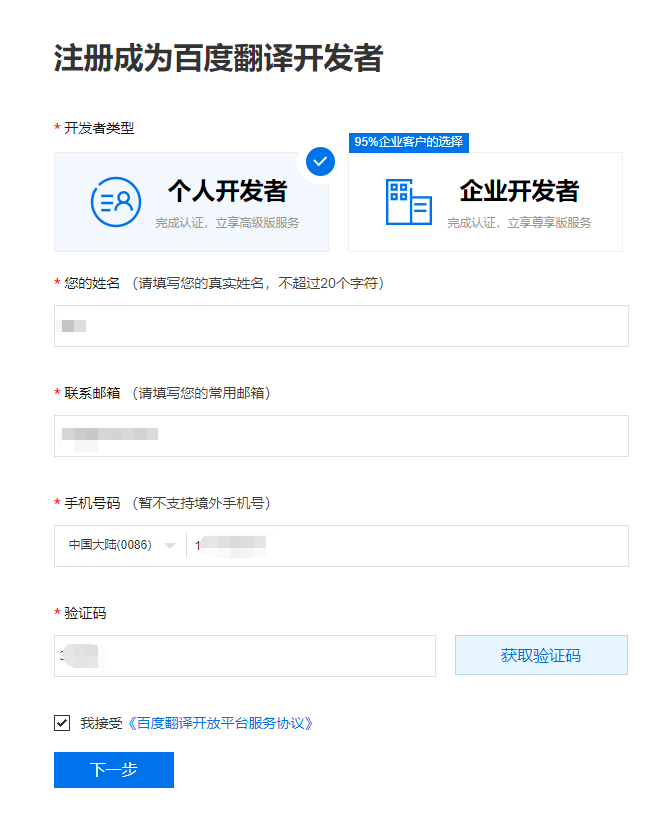Click the country code dropdown arrow
The image size is (664, 819).
pyautogui.click(x=169, y=546)
